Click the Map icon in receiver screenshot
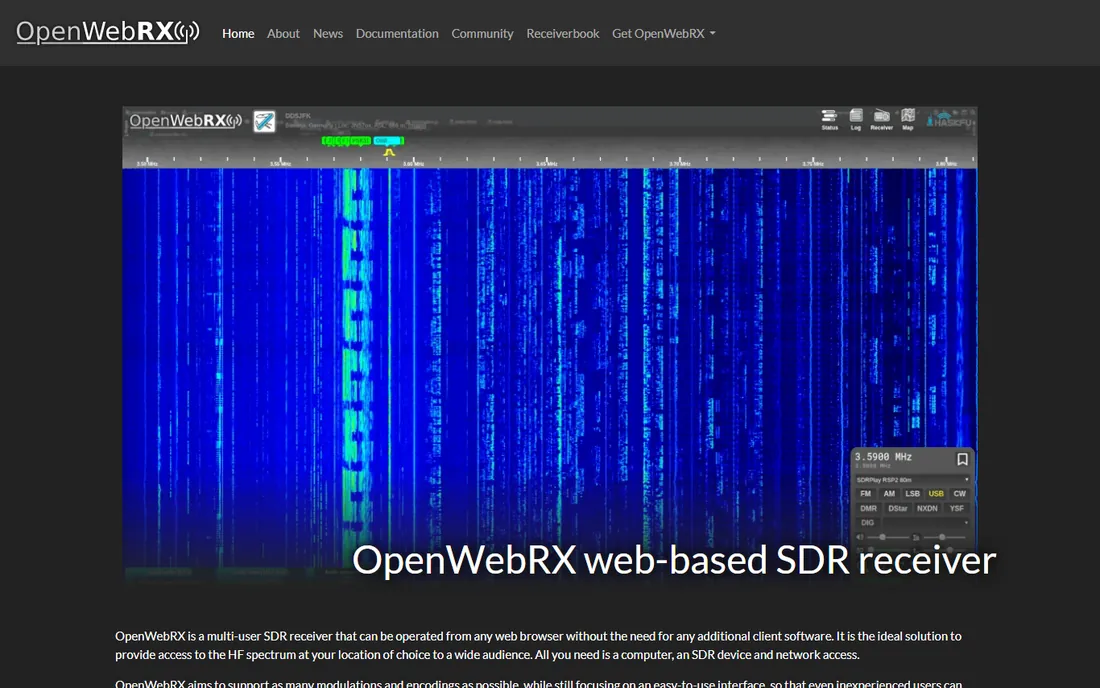1100x688 pixels. [x=908, y=119]
